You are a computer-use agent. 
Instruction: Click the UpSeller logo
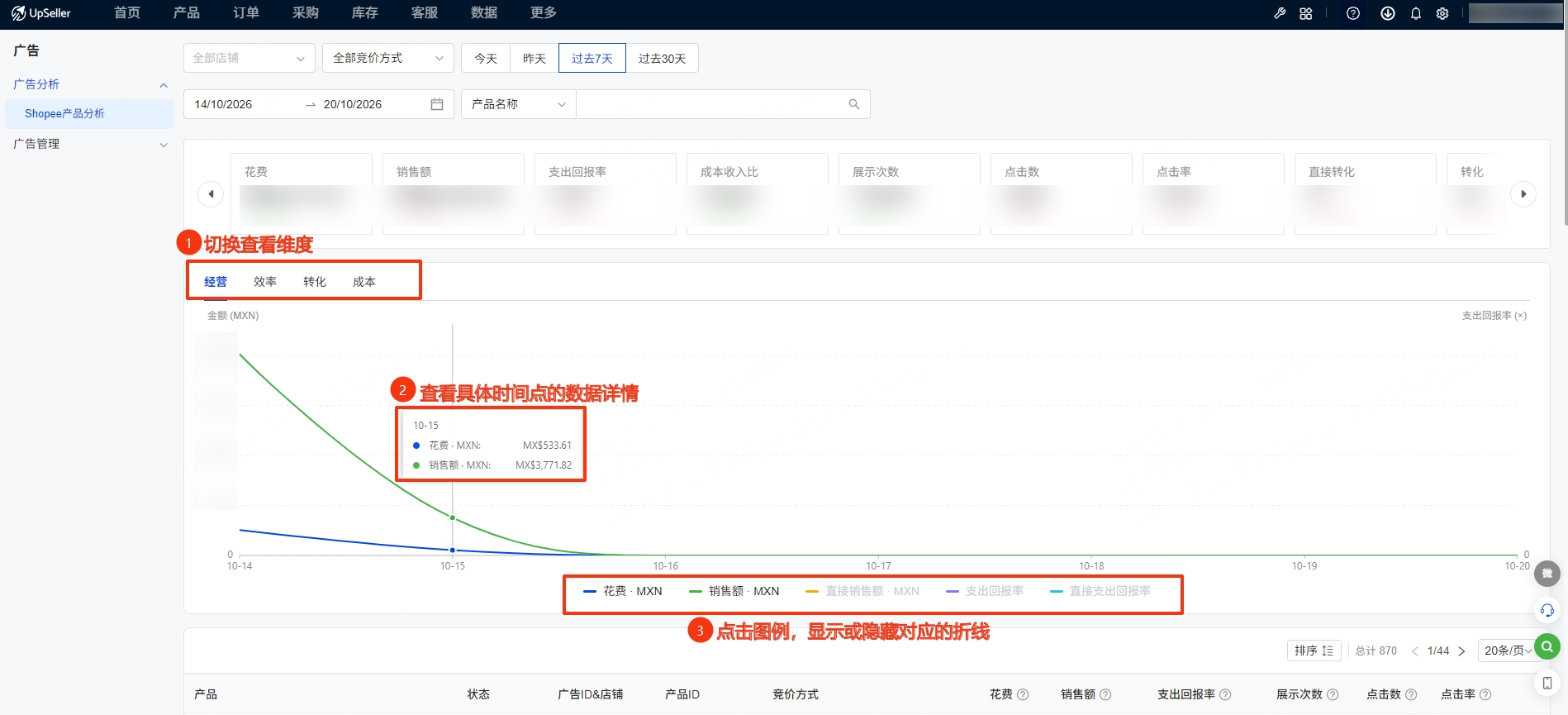coord(41,13)
